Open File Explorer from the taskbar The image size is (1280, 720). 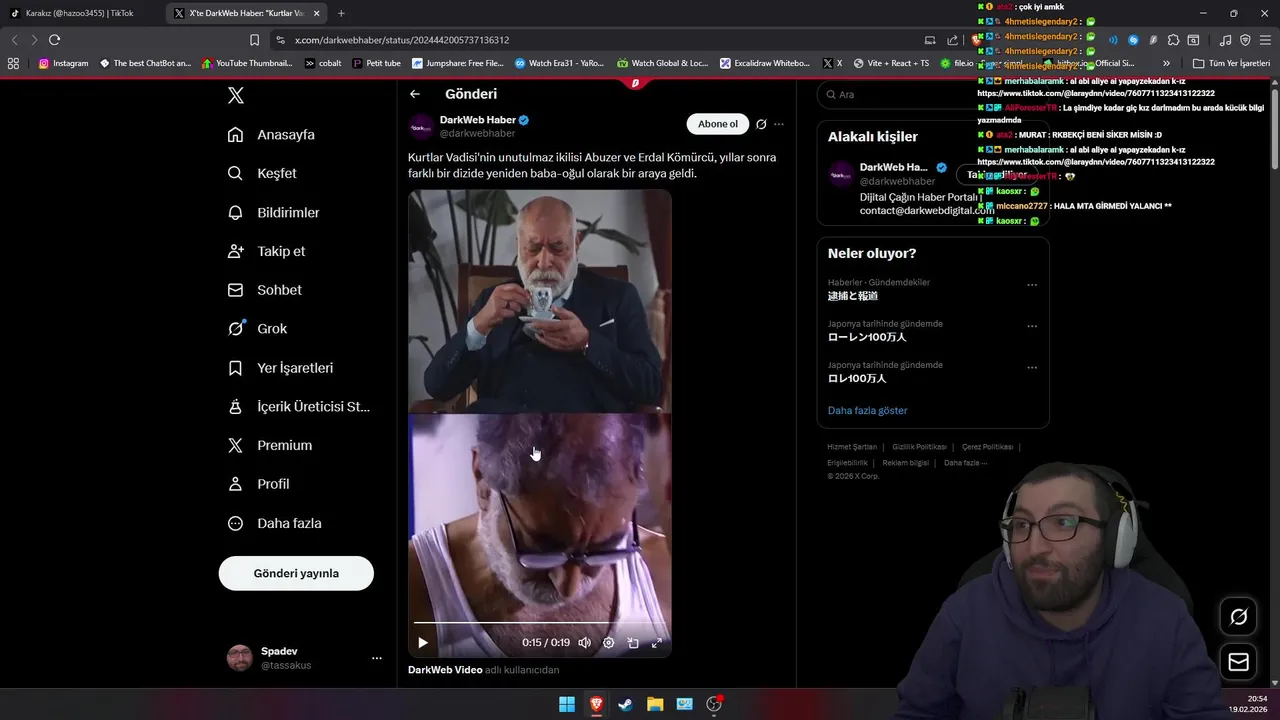click(x=655, y=704)
